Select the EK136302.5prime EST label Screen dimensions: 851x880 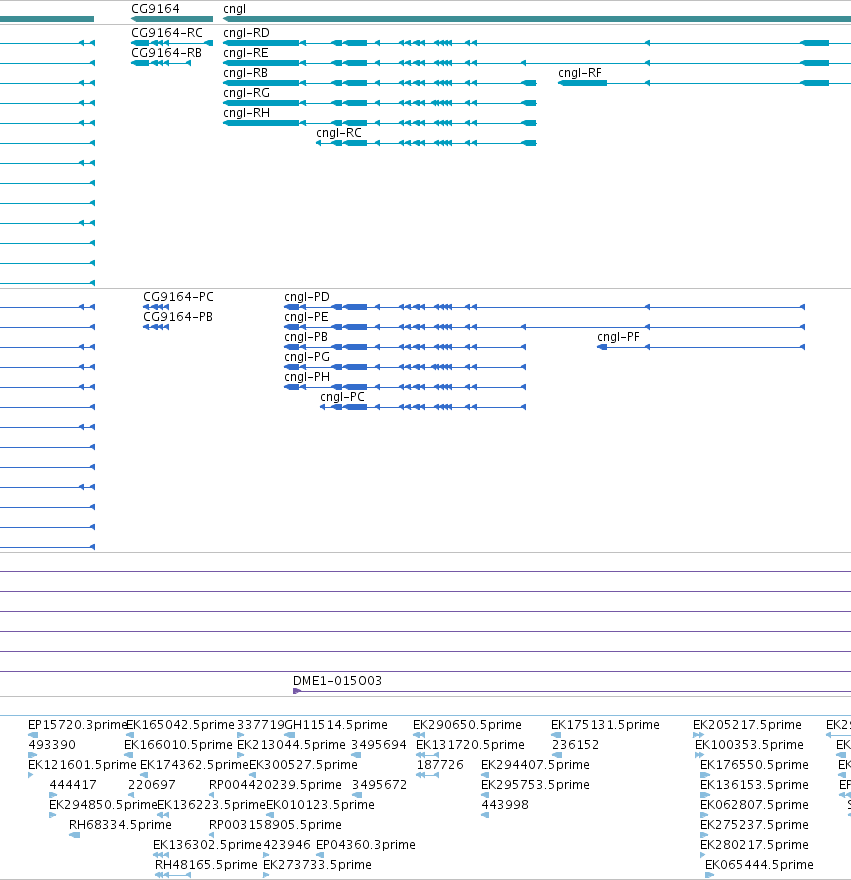coord(207,845)
